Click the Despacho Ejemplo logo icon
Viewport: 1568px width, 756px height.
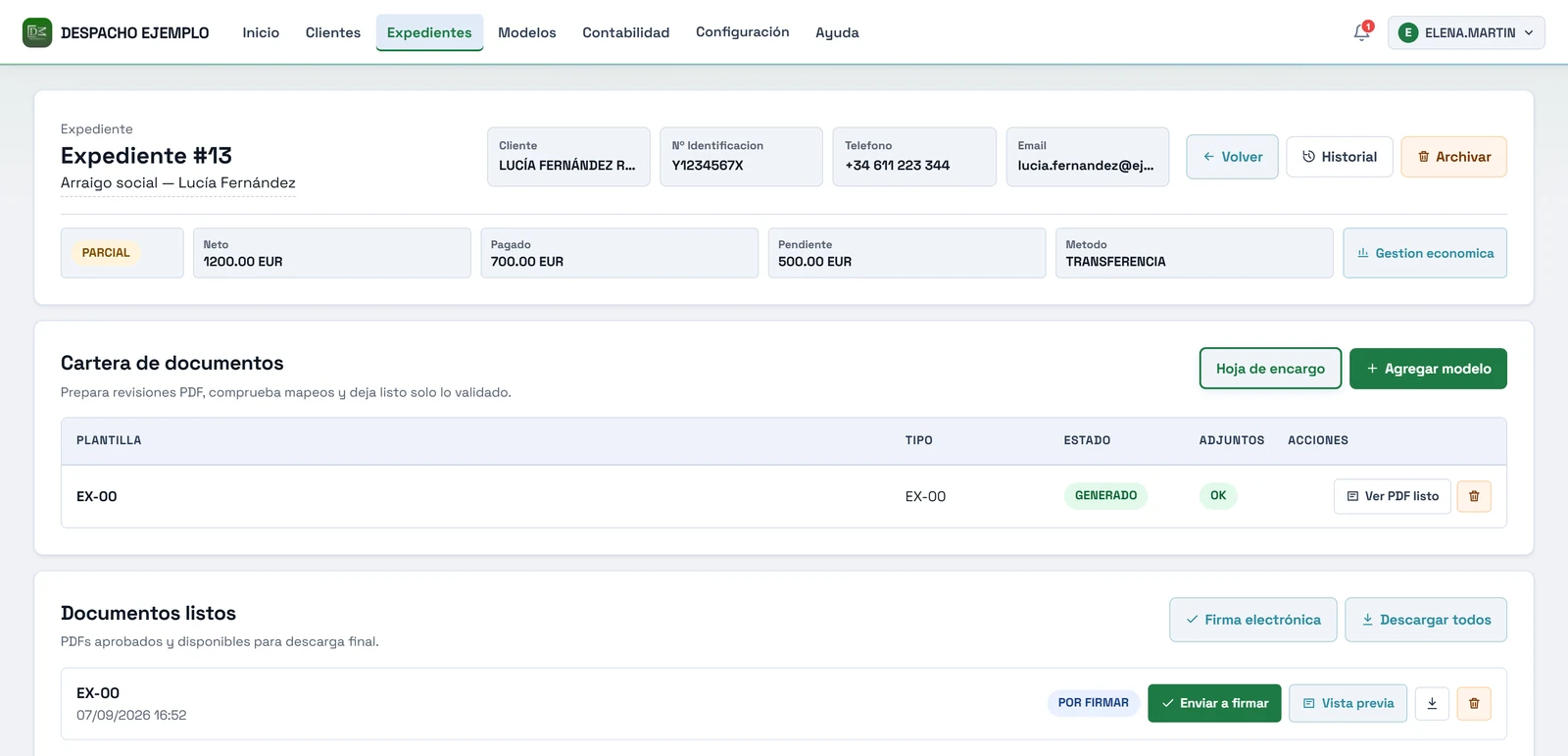coord(37,32)
